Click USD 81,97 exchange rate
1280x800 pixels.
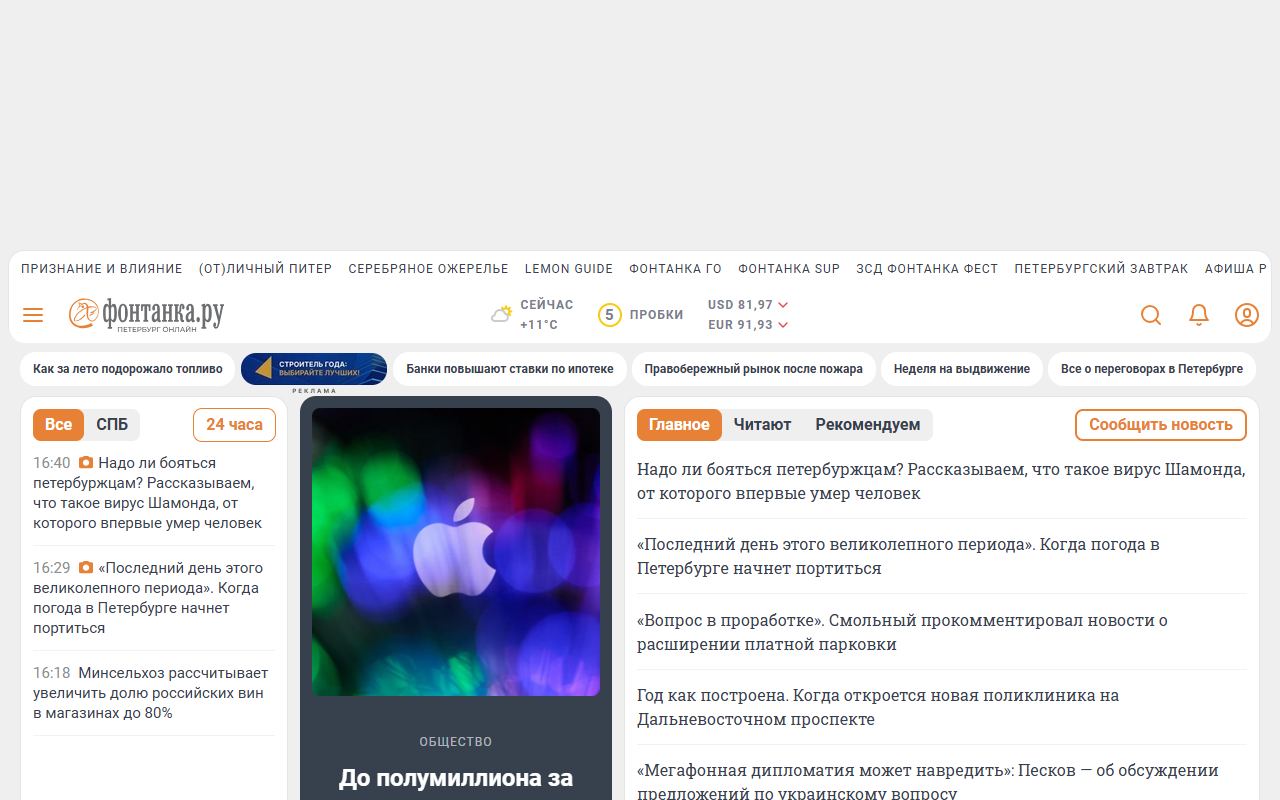point(740,305)
